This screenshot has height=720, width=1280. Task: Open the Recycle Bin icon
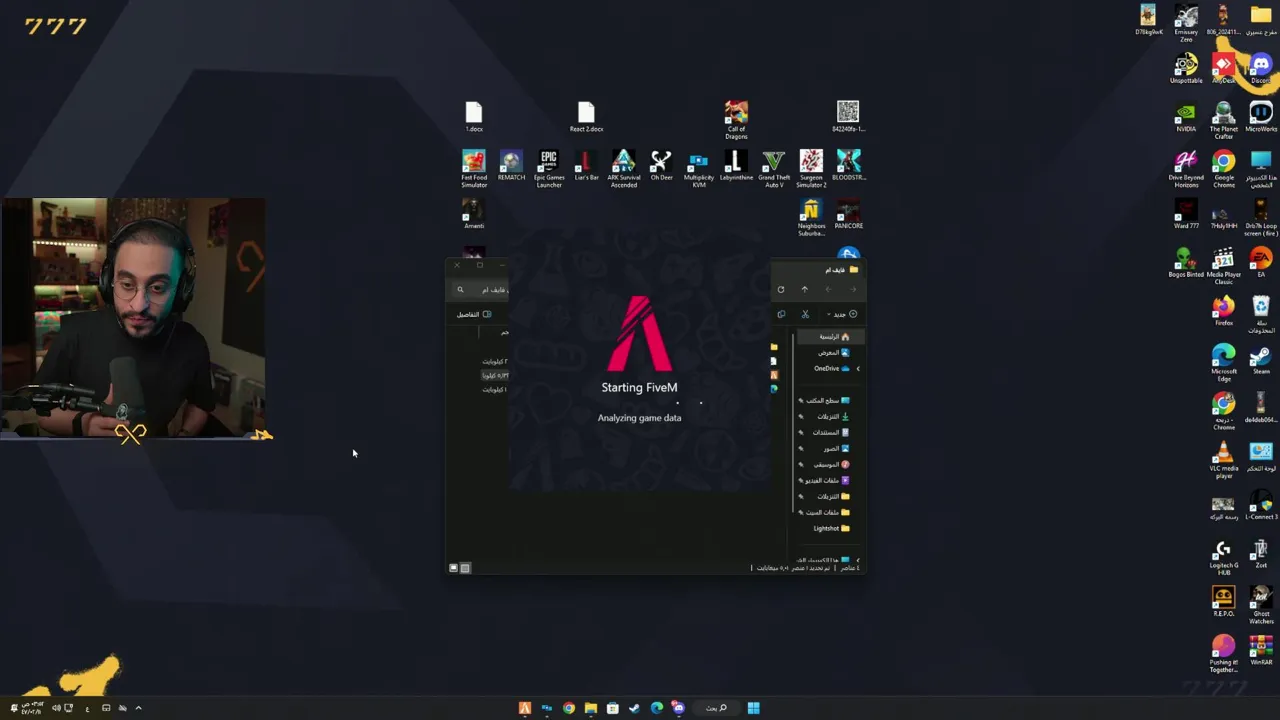click(1261, 314)
